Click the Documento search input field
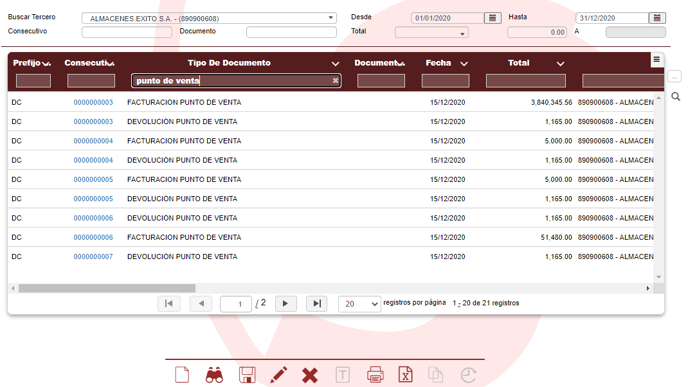Image resolution: width=688 pixels, height=387 pixels. tap(291, 32)
